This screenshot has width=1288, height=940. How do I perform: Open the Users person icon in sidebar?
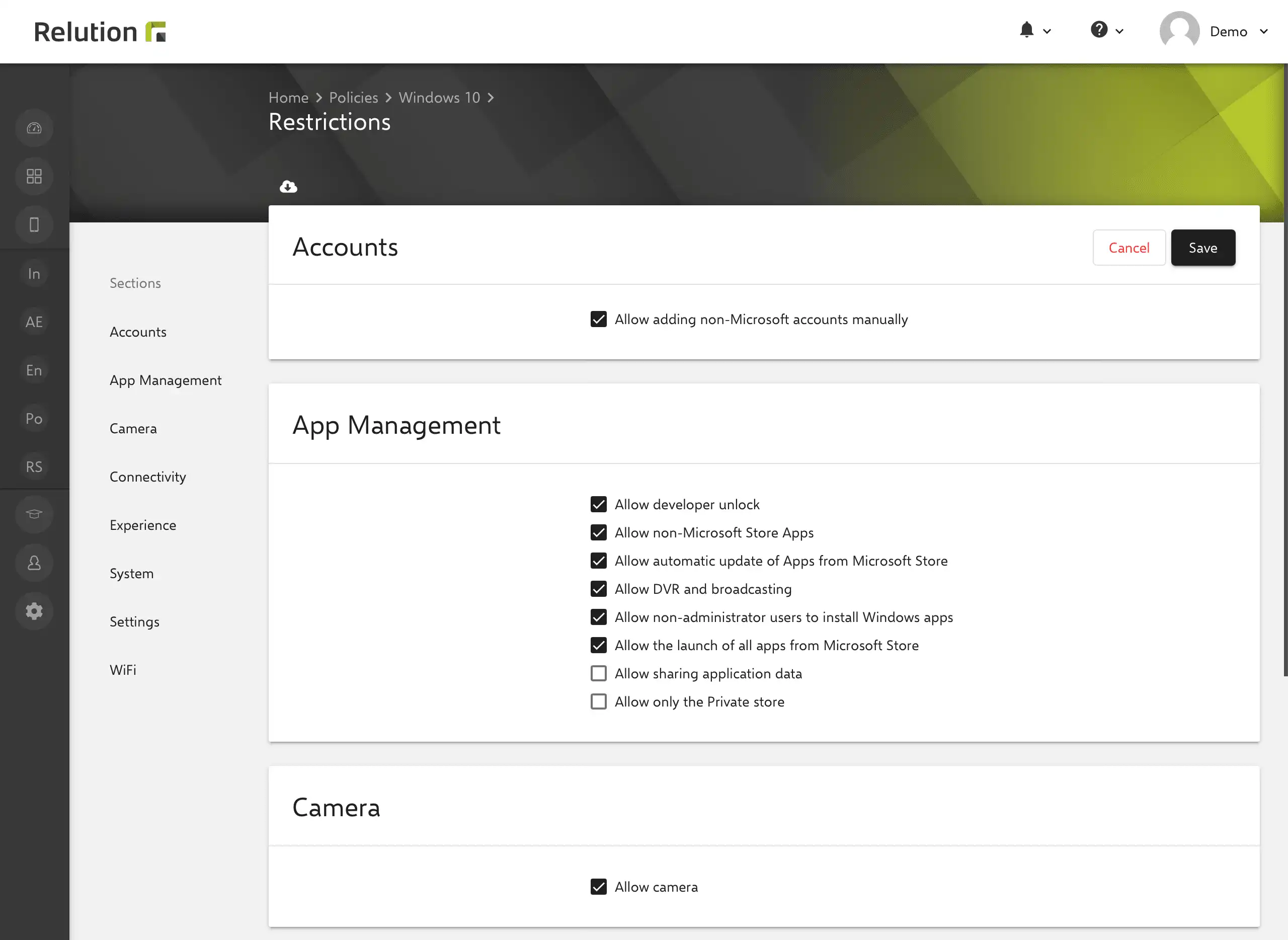(x=34, y=563)
